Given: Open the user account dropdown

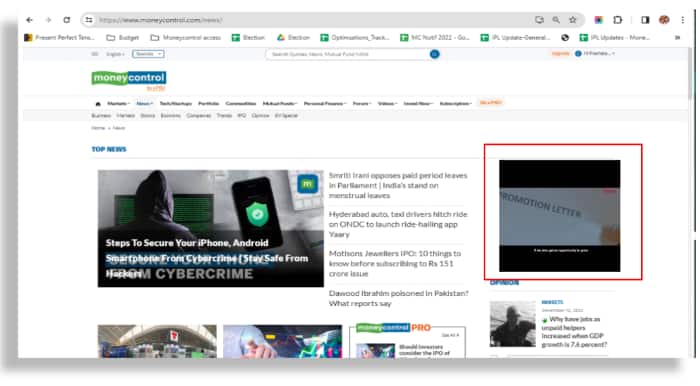Looking at the screenshot, I should [595, 54].
